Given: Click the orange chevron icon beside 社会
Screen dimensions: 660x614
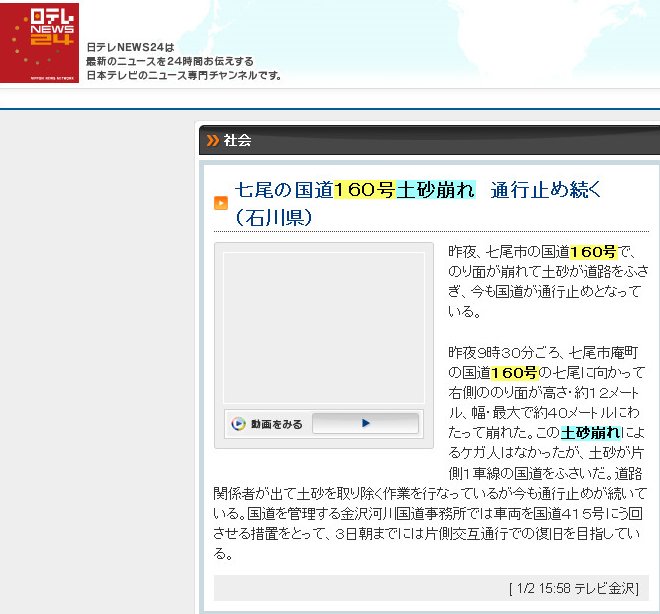Looking at the screenshot, I should coord(212,140).
